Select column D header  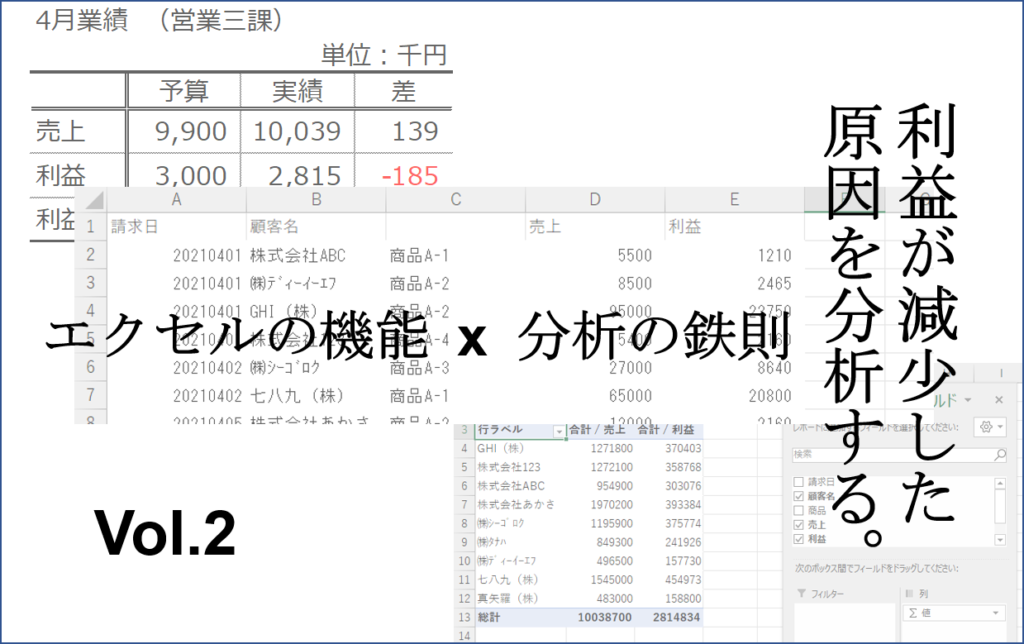595,200
